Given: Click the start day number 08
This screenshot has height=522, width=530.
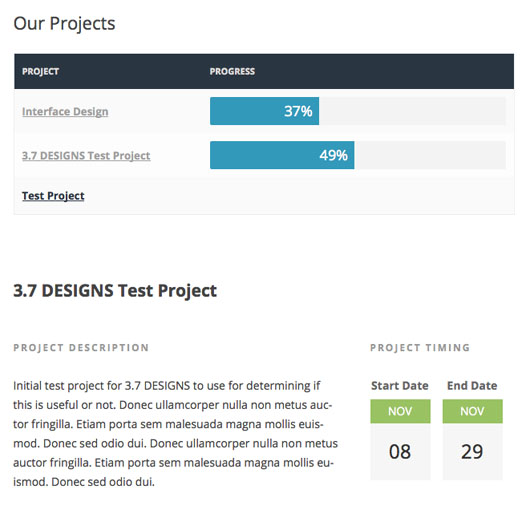Looking at the screenshot, I should [400, 452].
